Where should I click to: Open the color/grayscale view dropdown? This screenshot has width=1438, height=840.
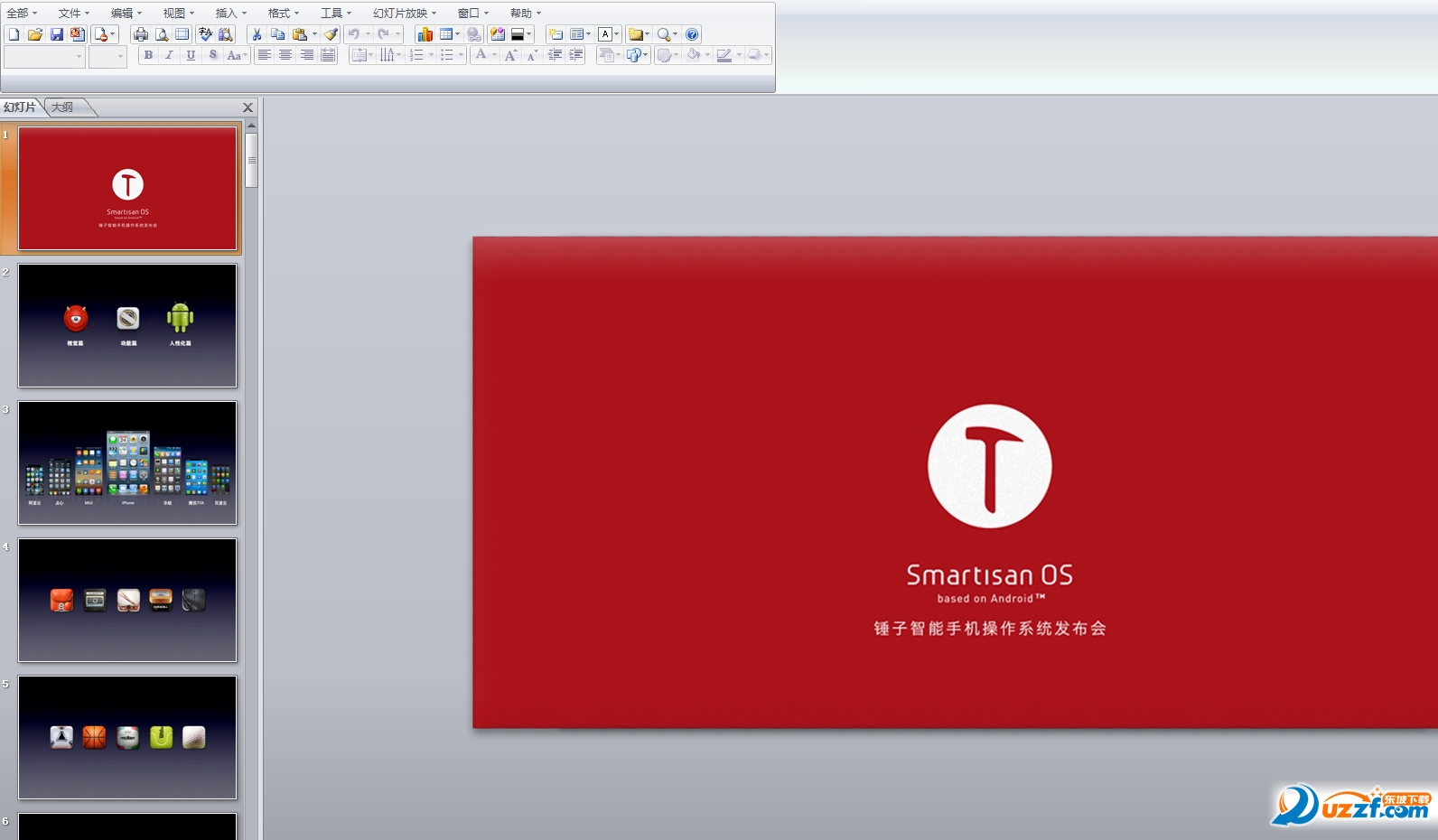[522, 34]
